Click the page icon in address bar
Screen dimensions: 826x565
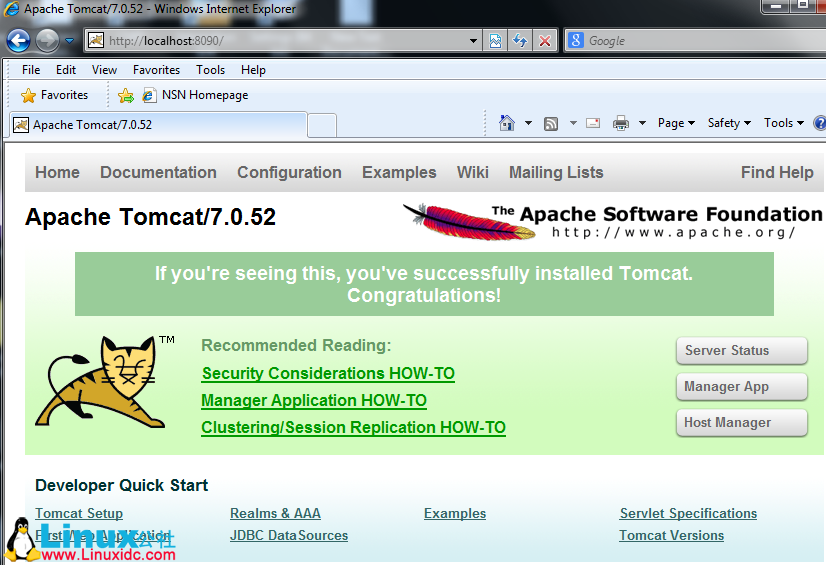coord(96,41)
